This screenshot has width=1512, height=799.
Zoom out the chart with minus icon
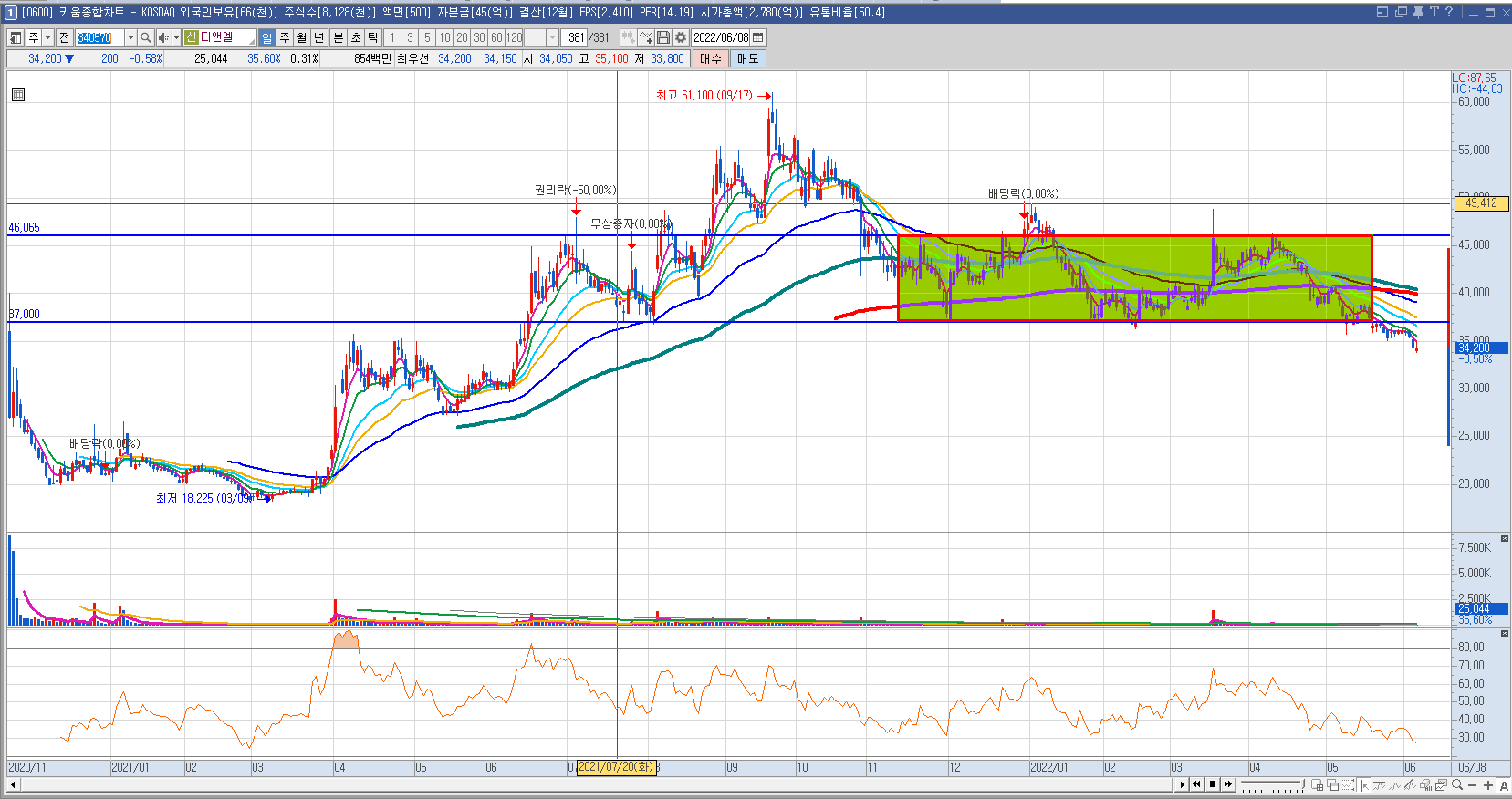coord(1473,785)
